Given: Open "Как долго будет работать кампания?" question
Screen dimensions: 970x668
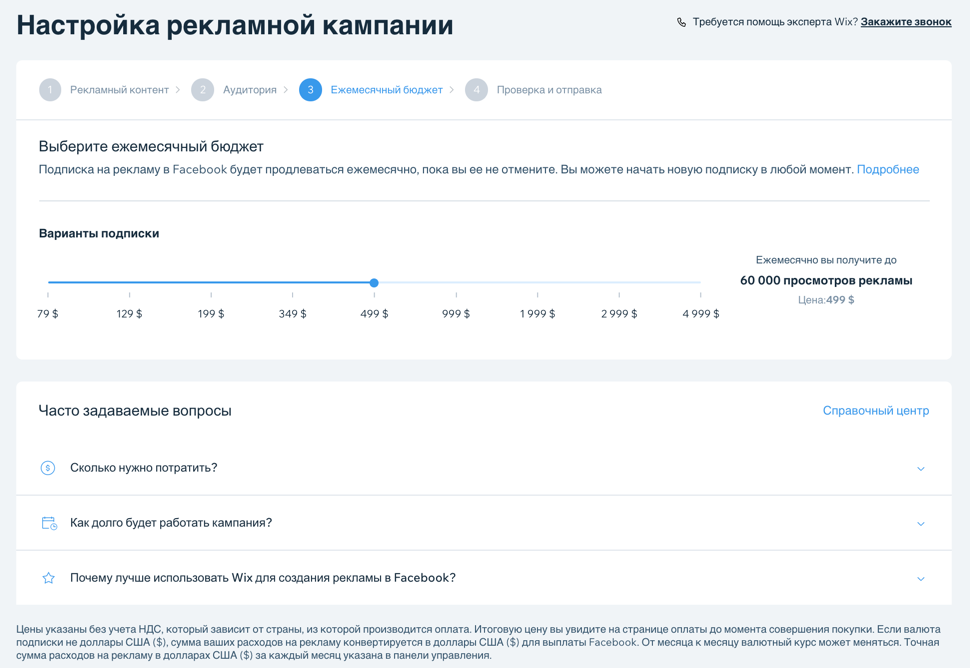Looking at the screenshot, I should click(x=484, y=523).
